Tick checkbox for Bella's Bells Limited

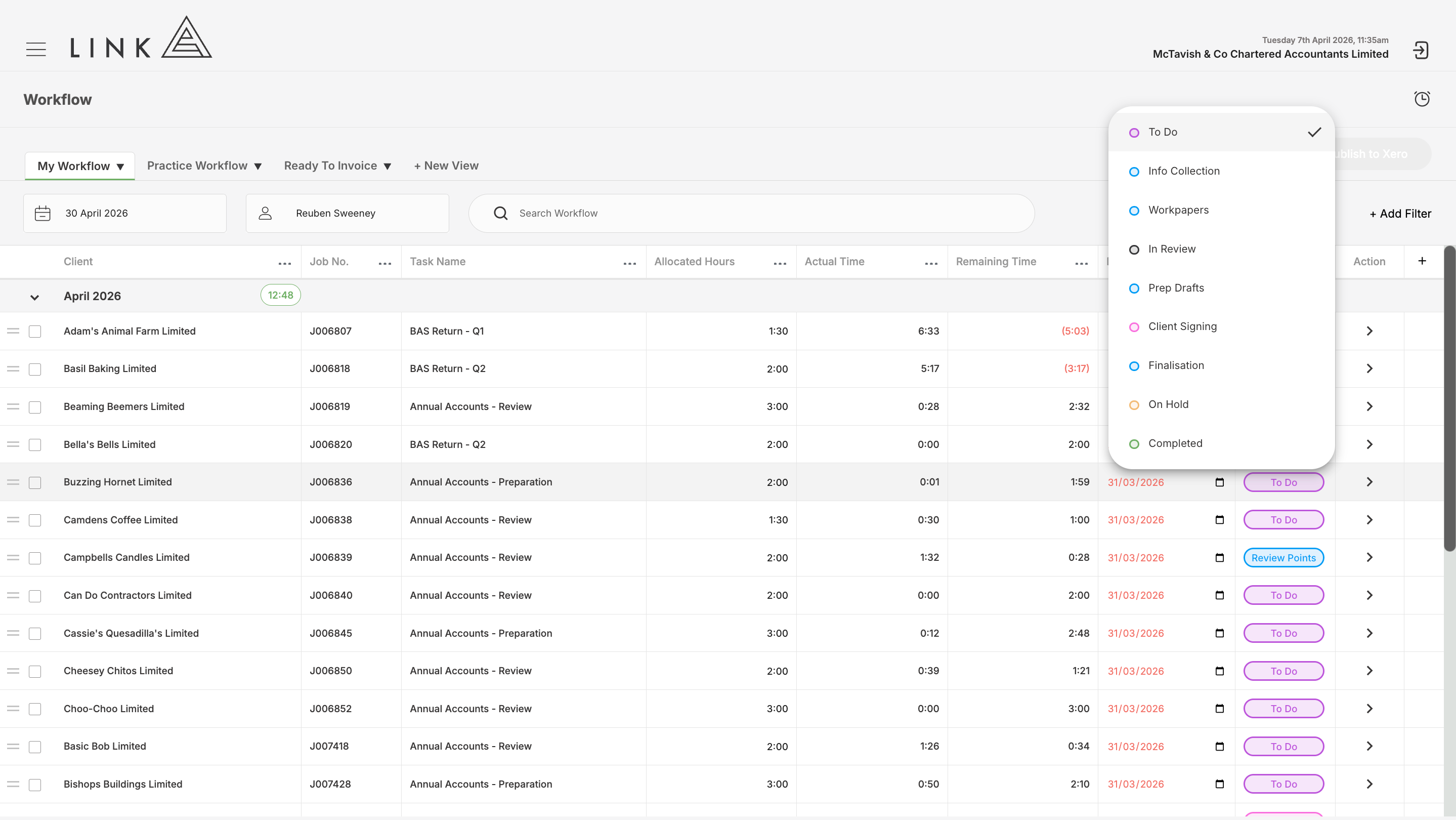click(x=35, y=445)
